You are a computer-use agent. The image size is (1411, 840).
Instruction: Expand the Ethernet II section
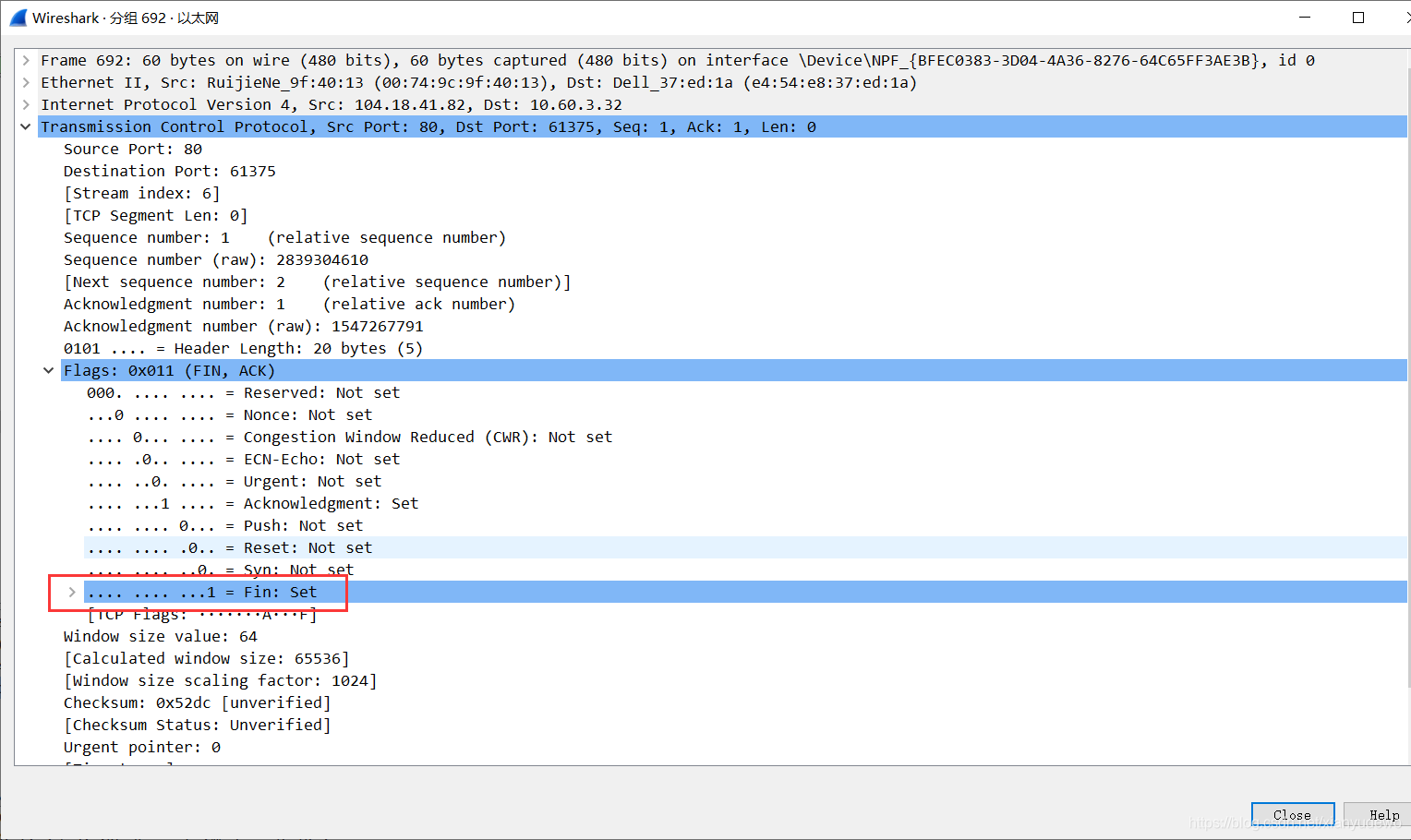[x=26, y=82]
